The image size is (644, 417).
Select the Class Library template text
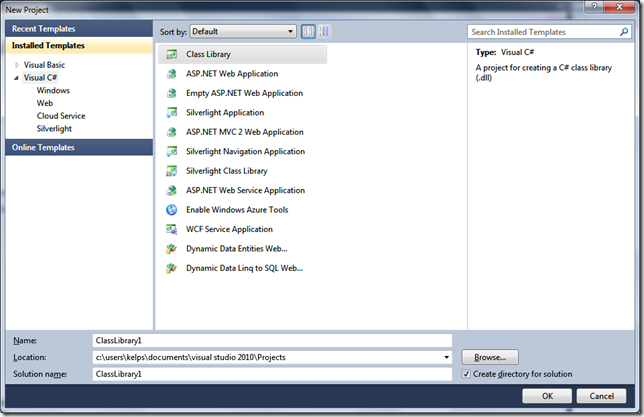coord(208,54)
